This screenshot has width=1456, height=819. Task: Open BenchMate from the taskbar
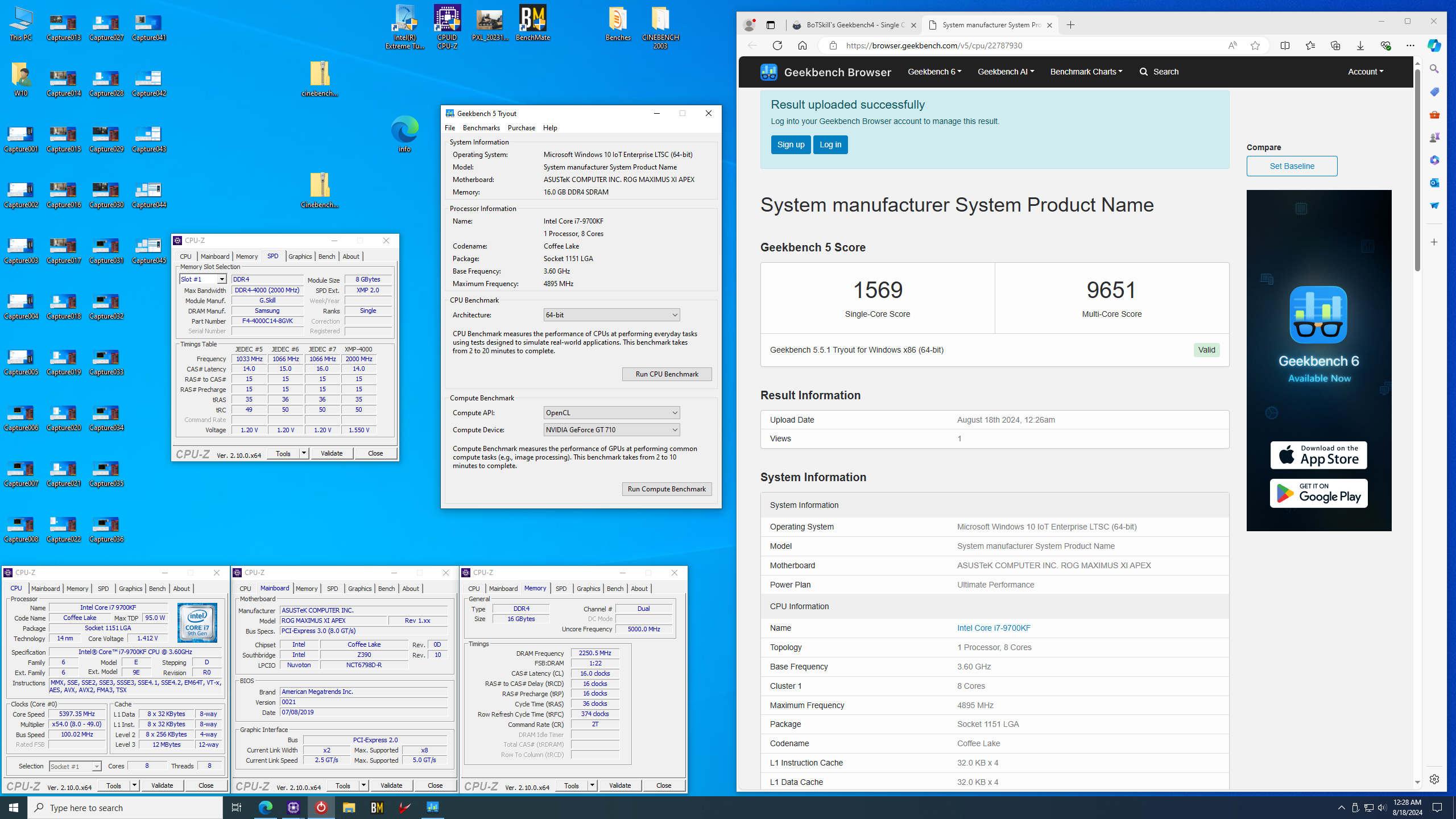click(377, 807)
